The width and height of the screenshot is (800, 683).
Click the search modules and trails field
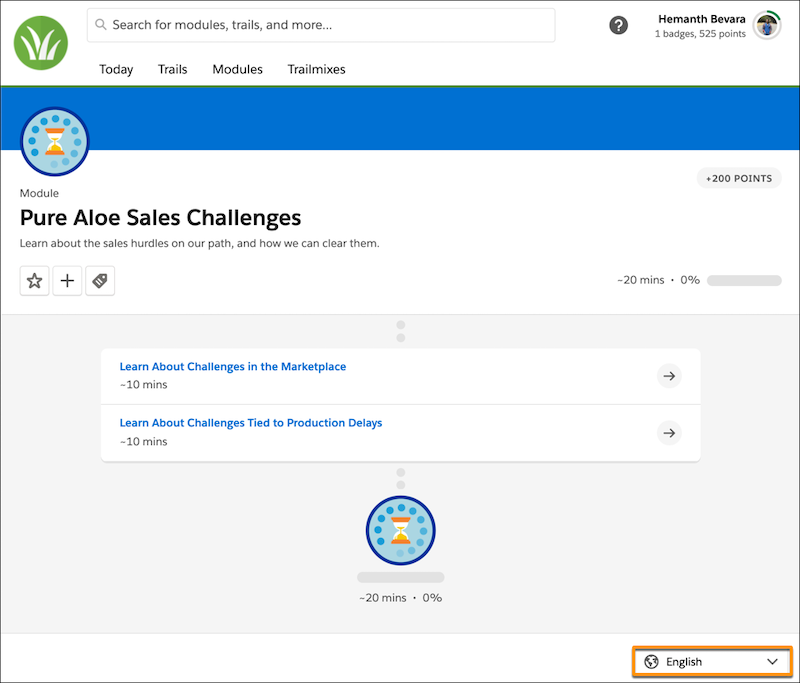click(x=321, y=25)
